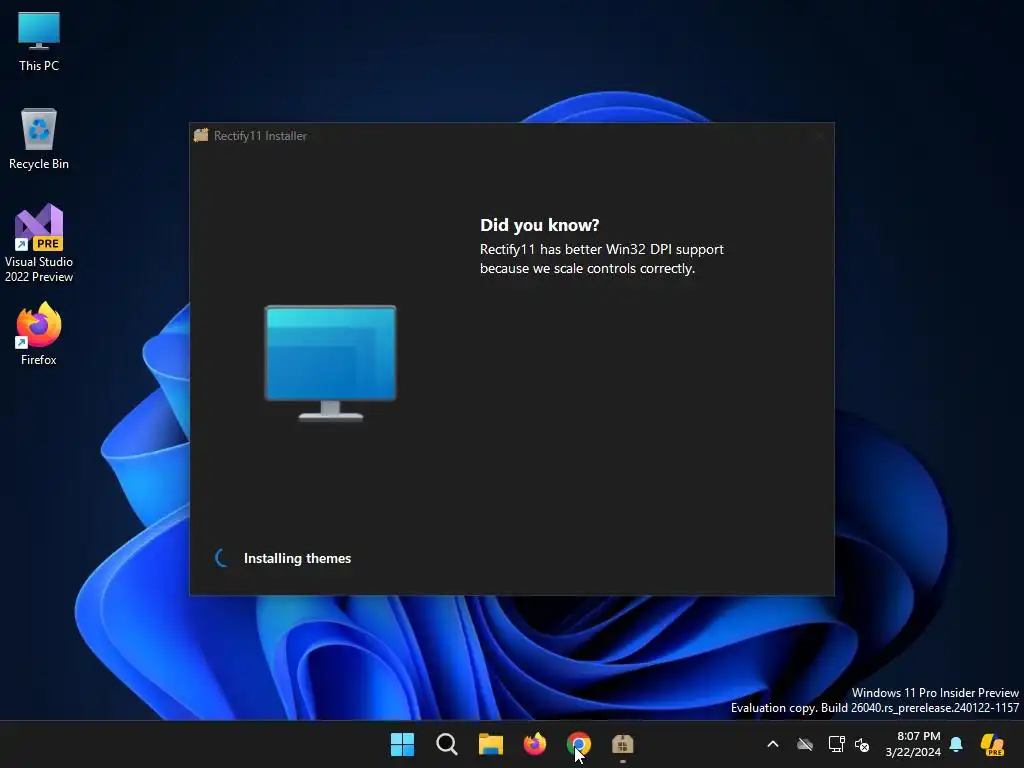Open the This PC desktop icon
The height and width of the screenshot is (768, 1024).
(39, 41)
